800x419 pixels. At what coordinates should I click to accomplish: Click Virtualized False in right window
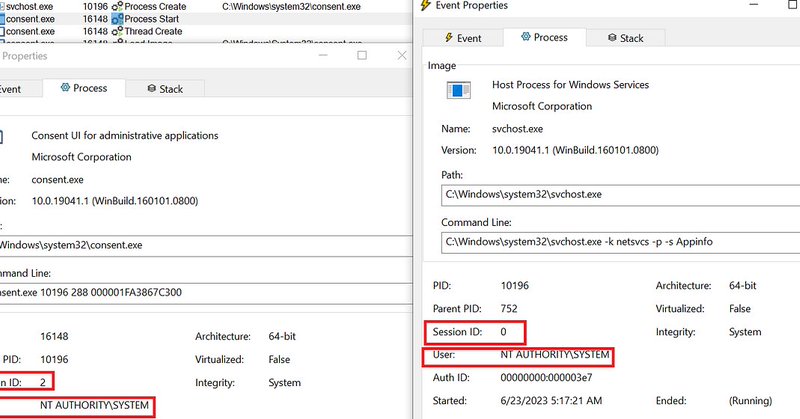point(740,309)
